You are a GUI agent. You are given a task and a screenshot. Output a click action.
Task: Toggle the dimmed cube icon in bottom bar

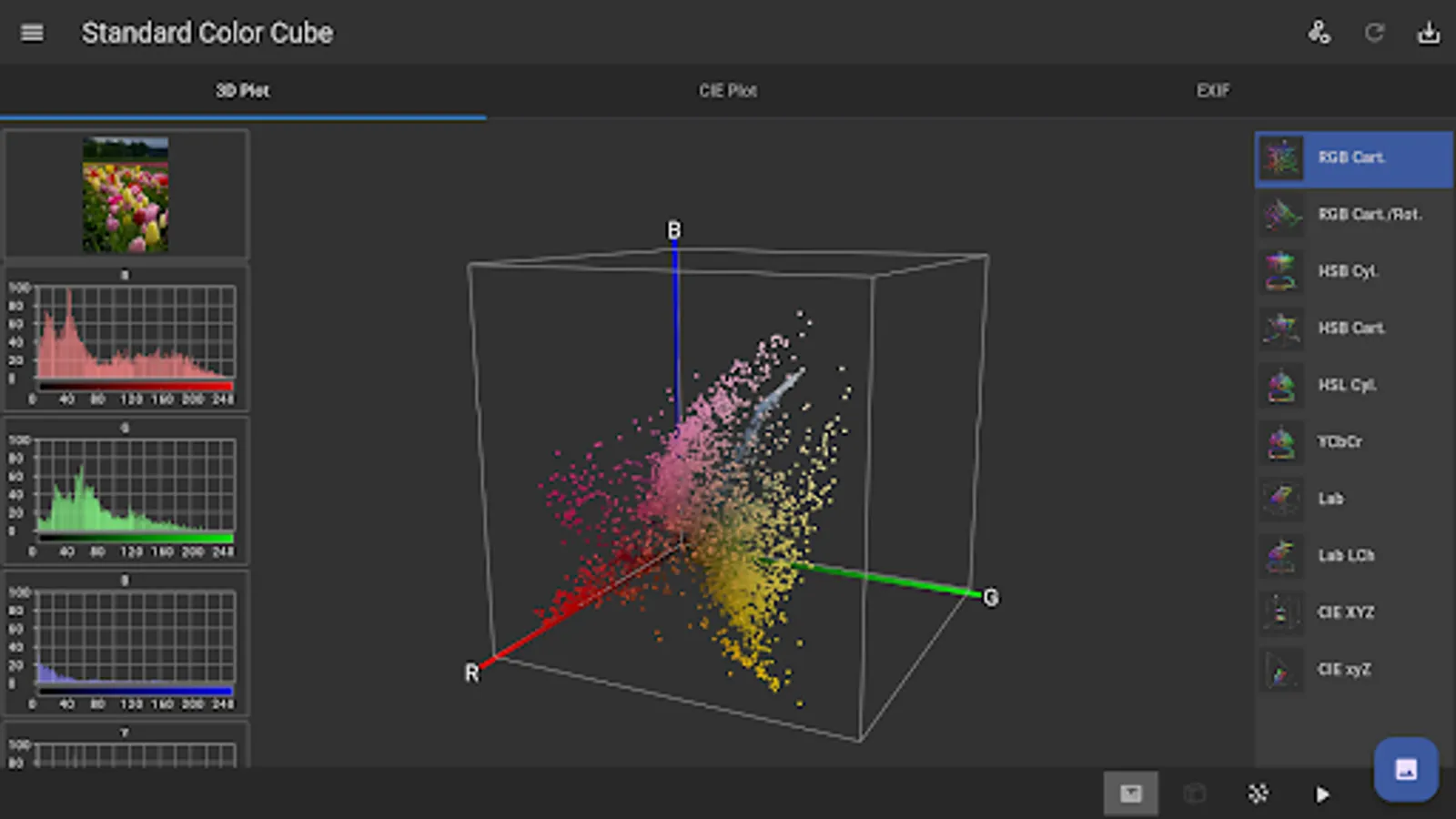(1195, 794)
